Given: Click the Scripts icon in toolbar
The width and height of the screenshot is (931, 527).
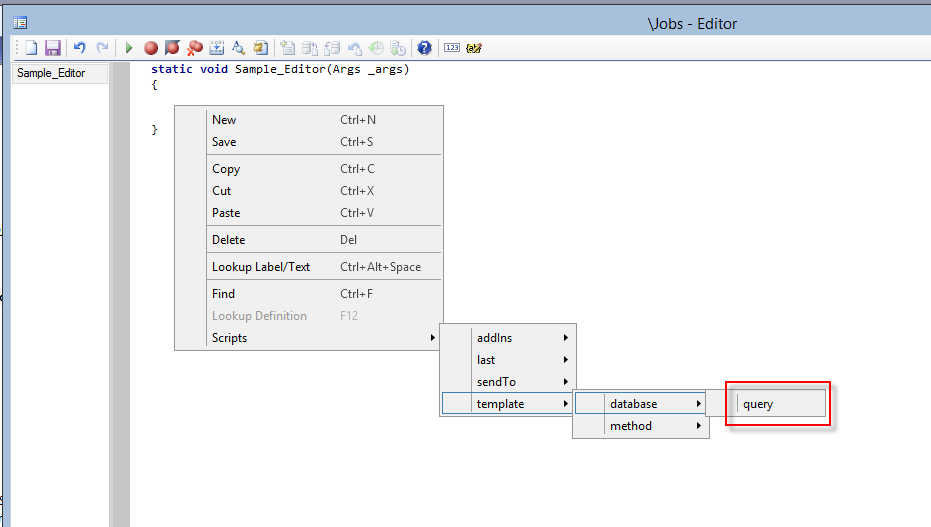Looking at the screenshot, I should (260, 48).
